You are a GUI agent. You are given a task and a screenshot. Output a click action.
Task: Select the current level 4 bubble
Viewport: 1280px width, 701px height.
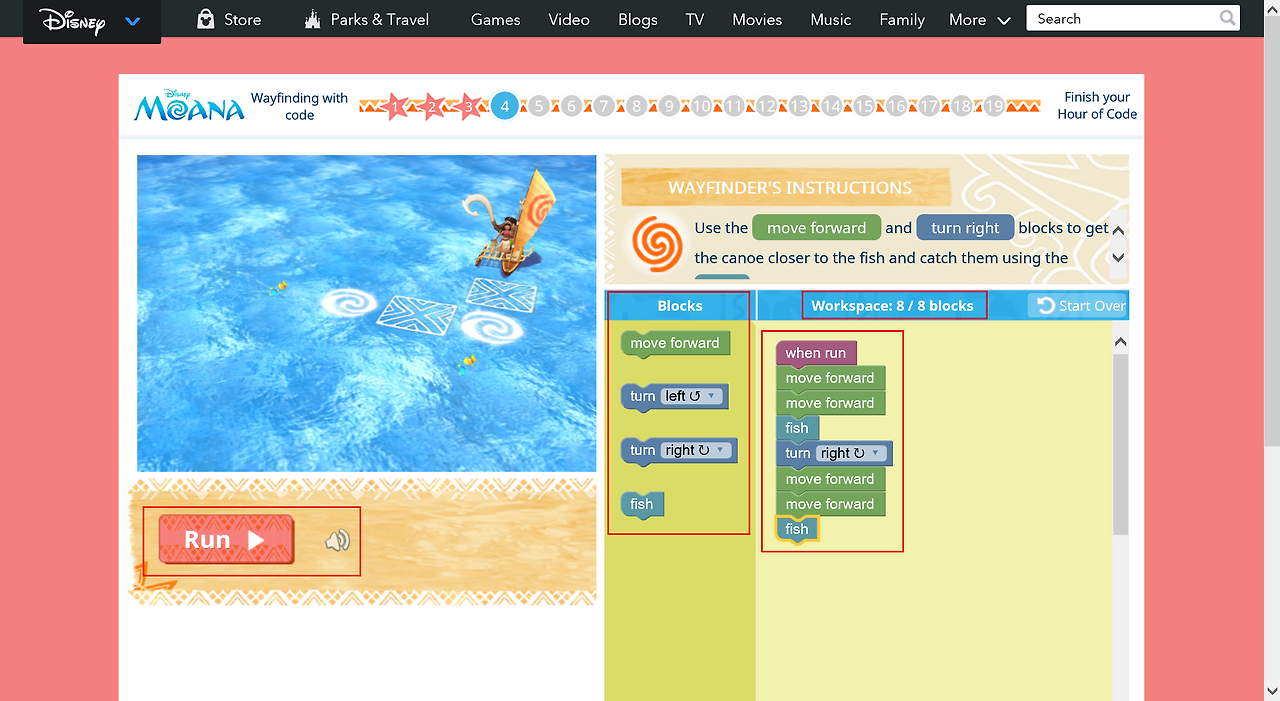point(505,106)
